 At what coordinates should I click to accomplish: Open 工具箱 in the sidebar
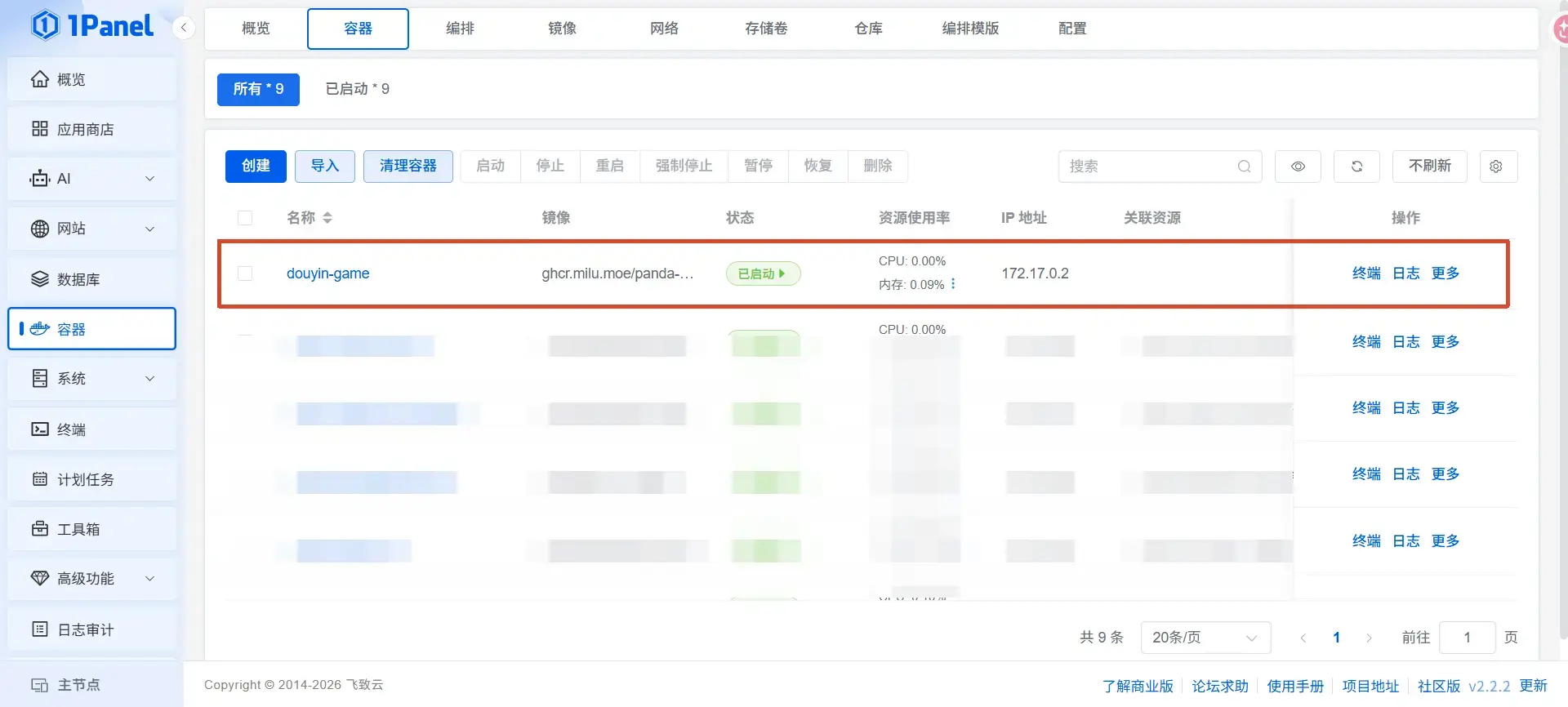point(91,529)
